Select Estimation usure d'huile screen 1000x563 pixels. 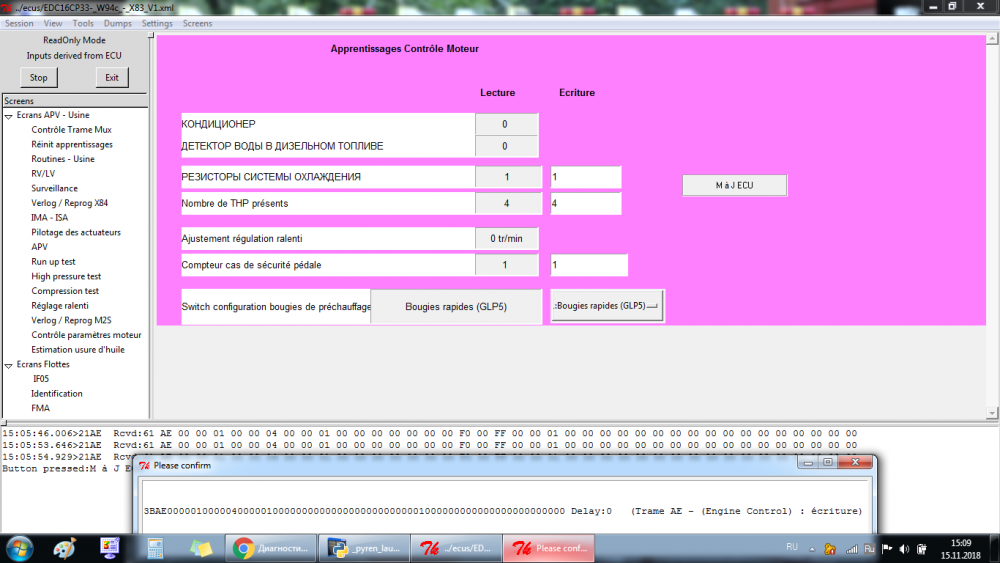point(78,349)
